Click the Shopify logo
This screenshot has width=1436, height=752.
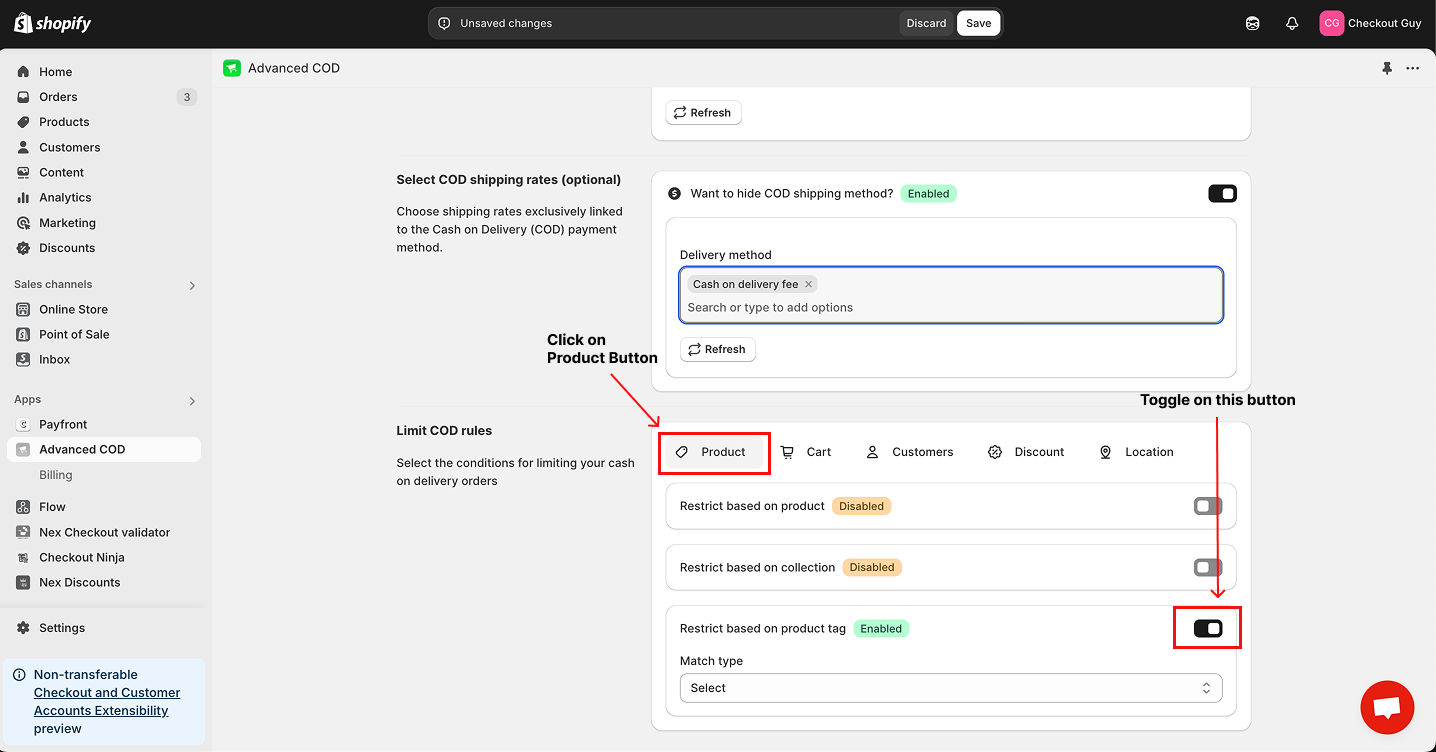[x=52, y=23]
